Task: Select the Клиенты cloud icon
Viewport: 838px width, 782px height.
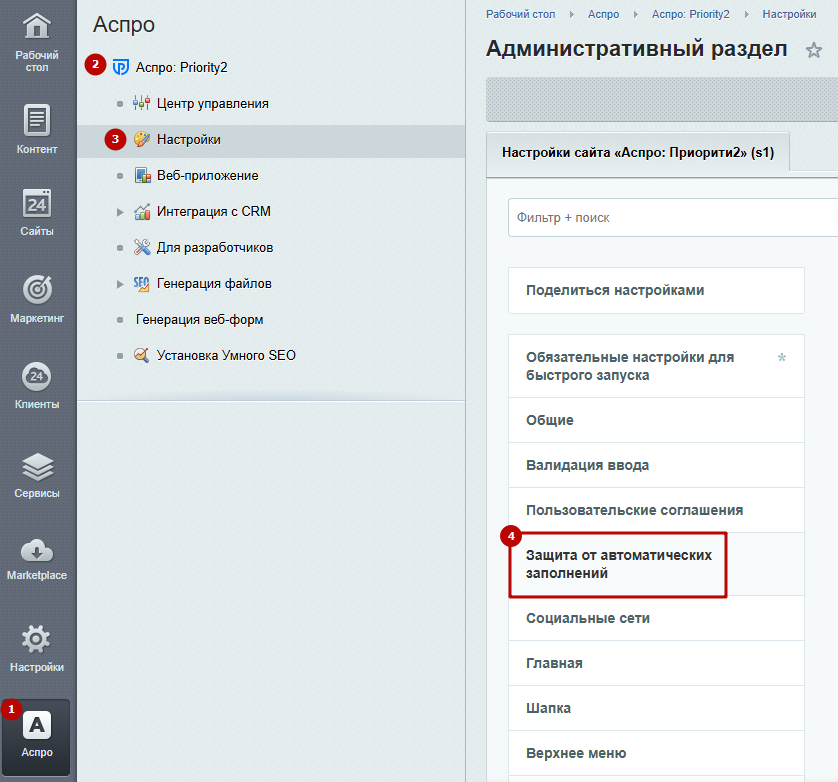Action: (x=36, y=376)
